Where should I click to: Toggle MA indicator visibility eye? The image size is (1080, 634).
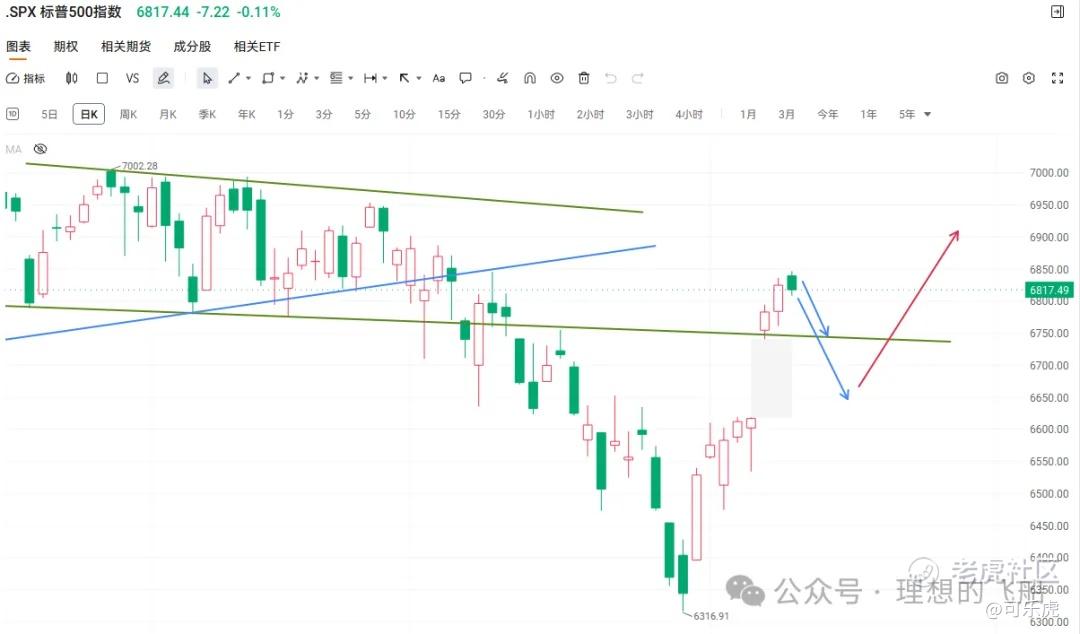click(40, 149)
